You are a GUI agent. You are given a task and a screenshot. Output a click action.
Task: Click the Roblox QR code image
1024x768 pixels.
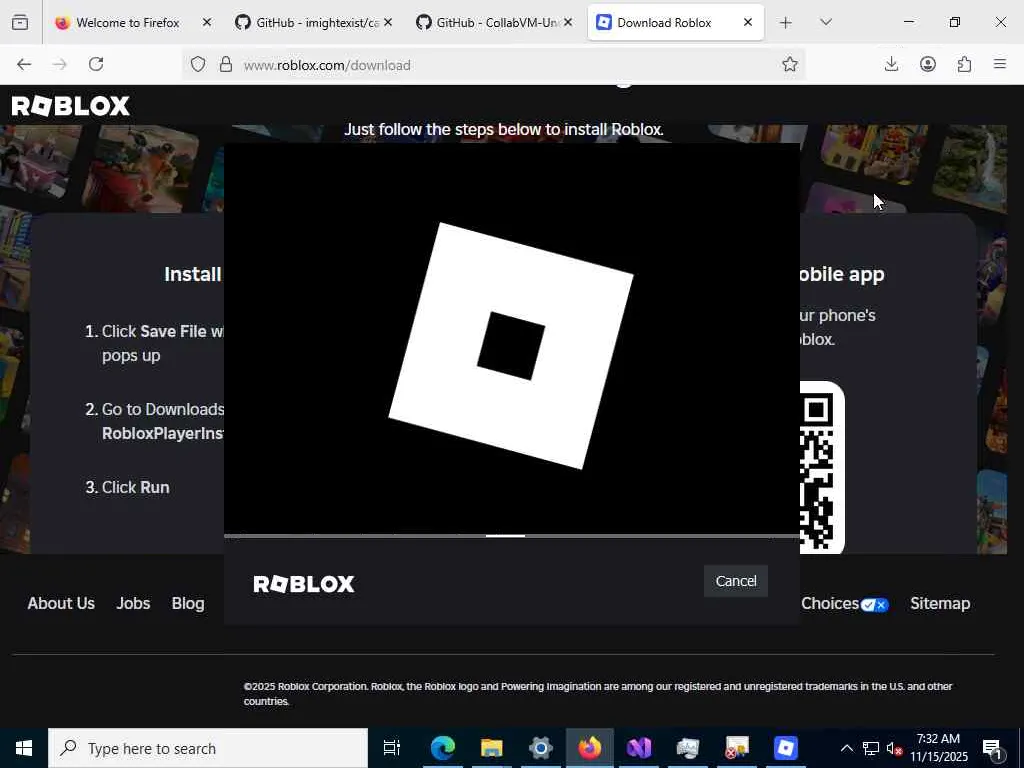pyautogui.click(x=822, y=468)
